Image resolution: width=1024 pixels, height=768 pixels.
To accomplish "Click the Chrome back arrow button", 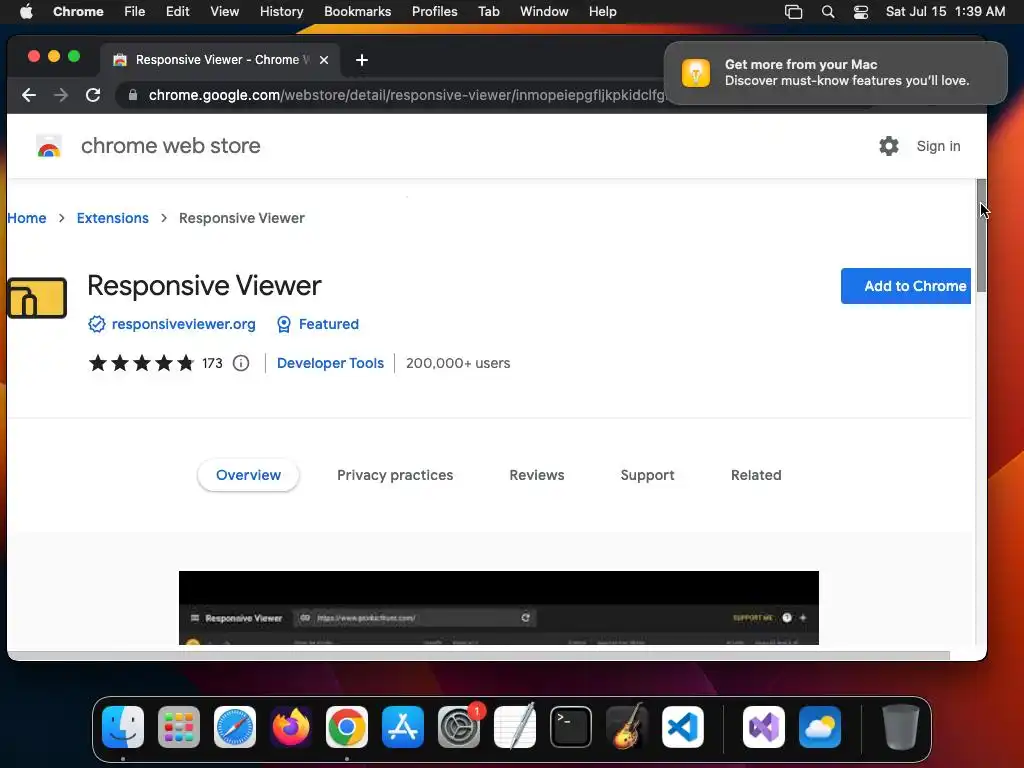I will pyautogui.click(x=29, y=95).
